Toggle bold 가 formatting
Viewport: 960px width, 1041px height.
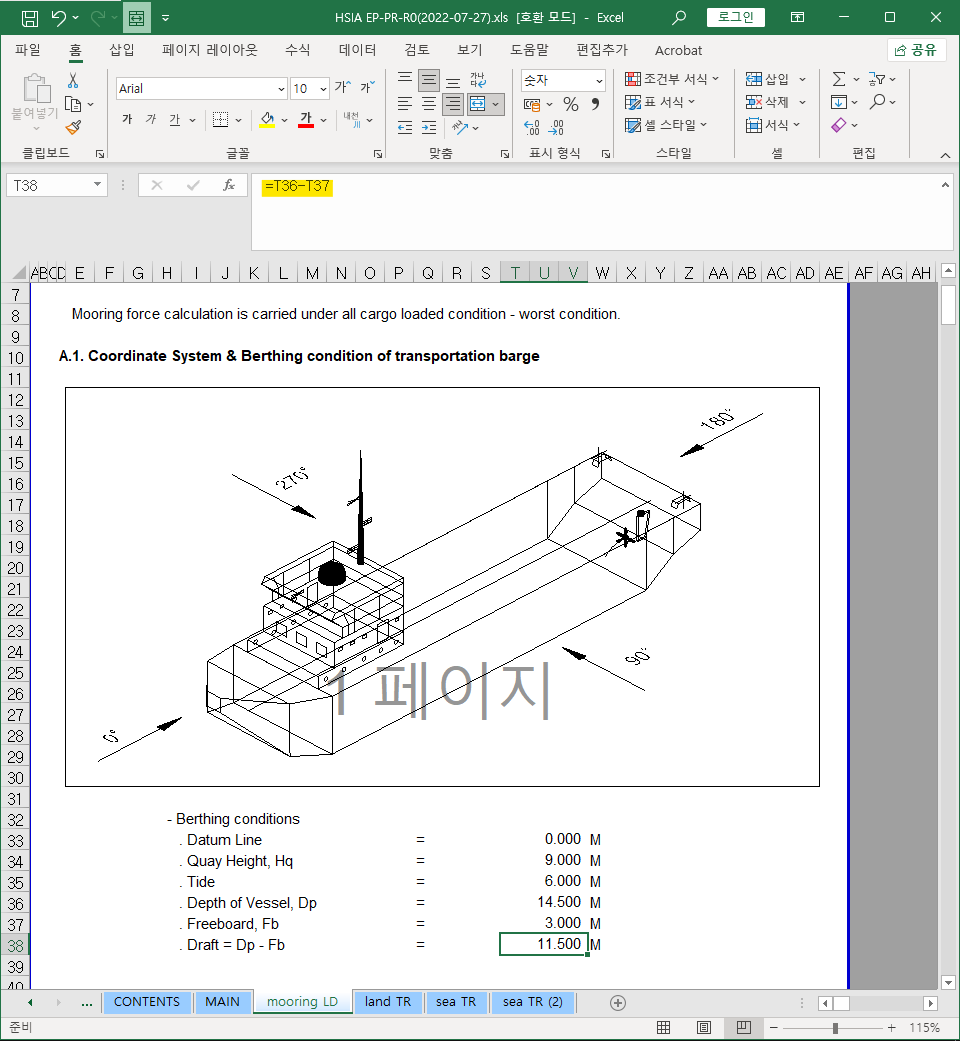(x=127, y=120)
